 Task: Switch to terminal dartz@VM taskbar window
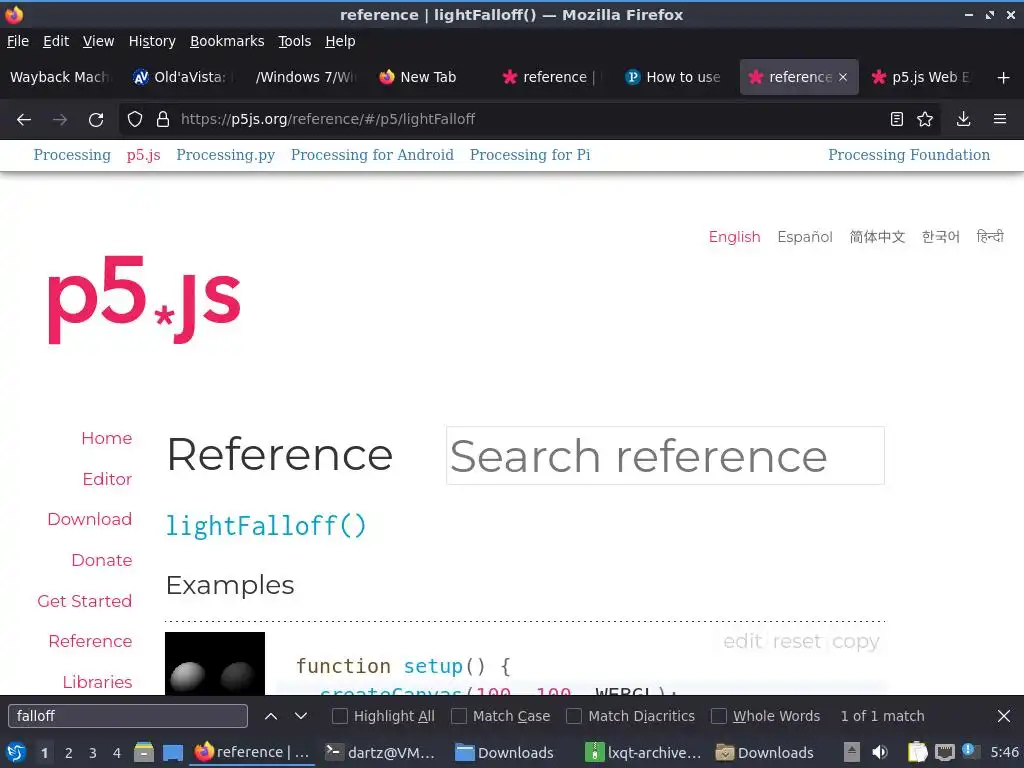[380, 753]
